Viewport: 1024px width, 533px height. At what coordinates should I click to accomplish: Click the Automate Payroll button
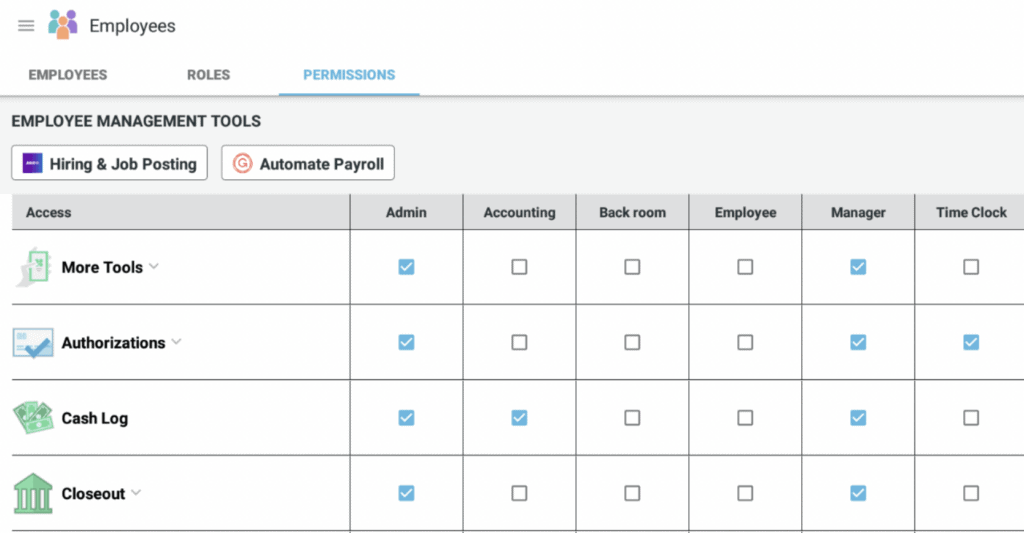[308, 164]
